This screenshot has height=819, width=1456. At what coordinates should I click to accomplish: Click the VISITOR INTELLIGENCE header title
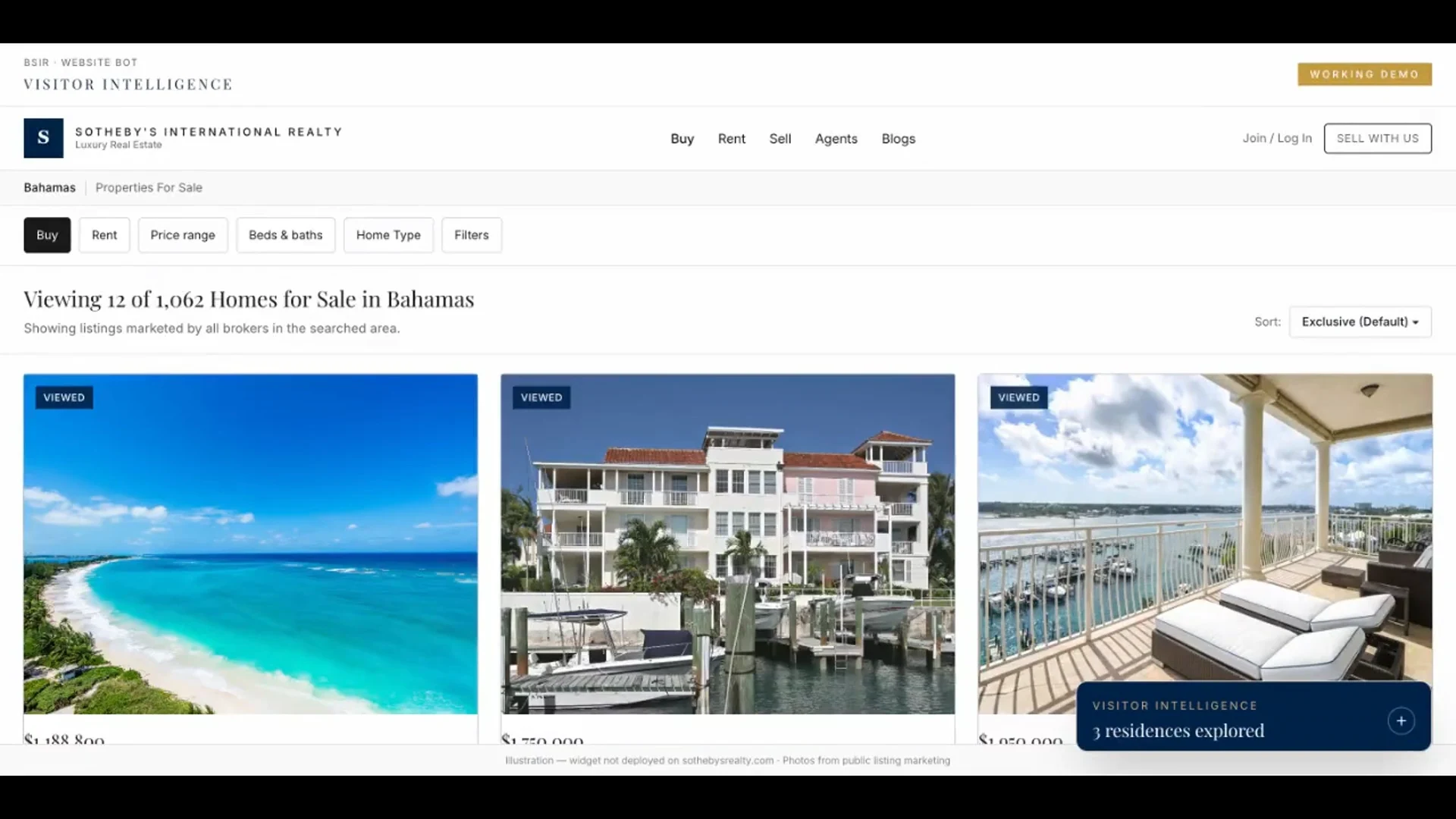coord(128,84)
